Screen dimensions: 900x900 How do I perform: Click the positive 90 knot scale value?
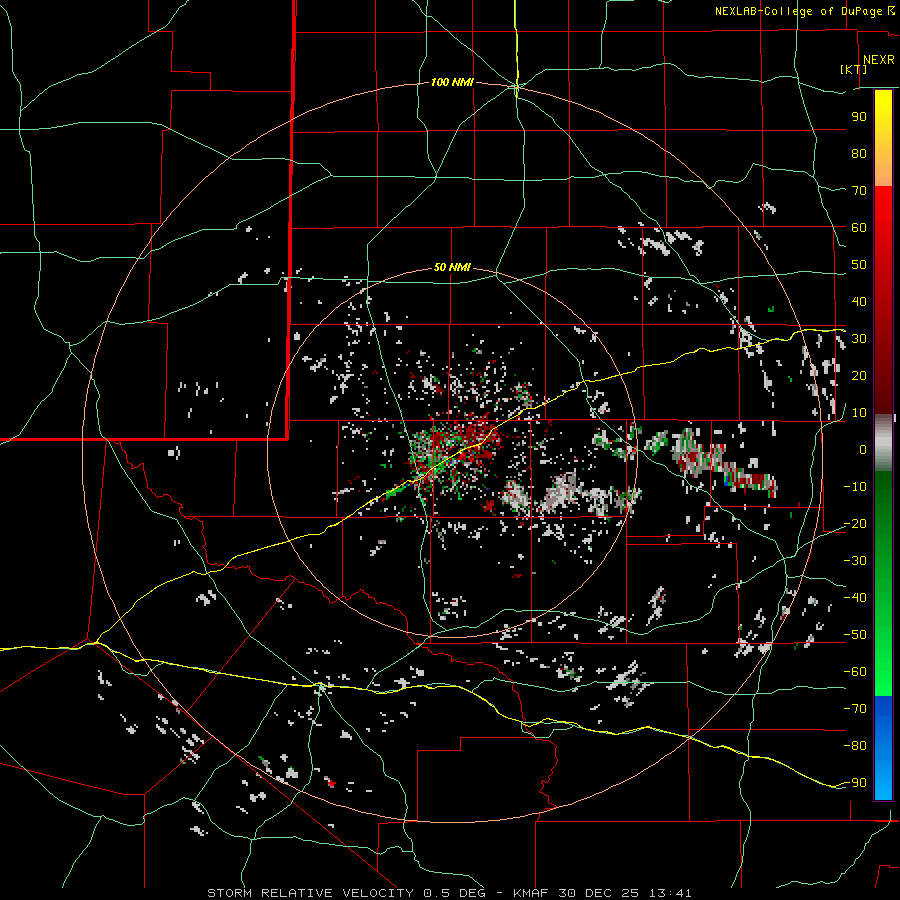[859, 117]
